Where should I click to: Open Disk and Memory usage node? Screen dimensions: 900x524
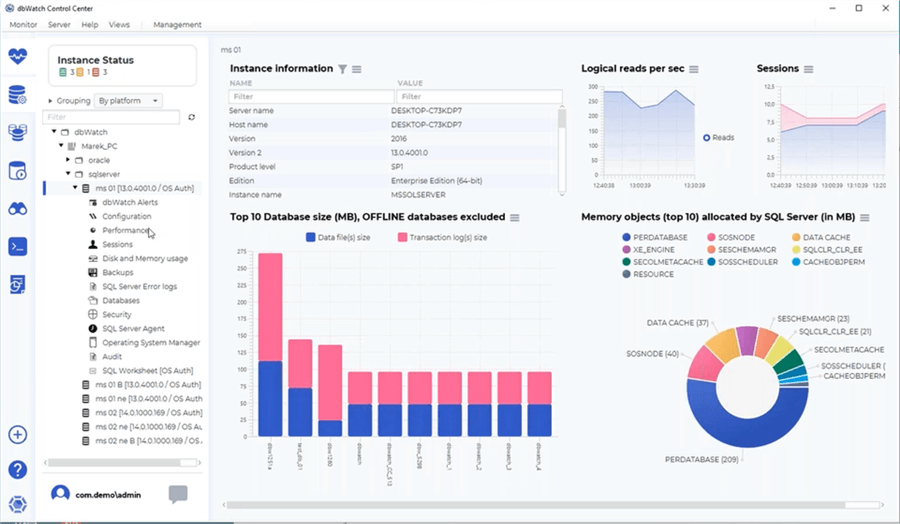click(145, 258)
